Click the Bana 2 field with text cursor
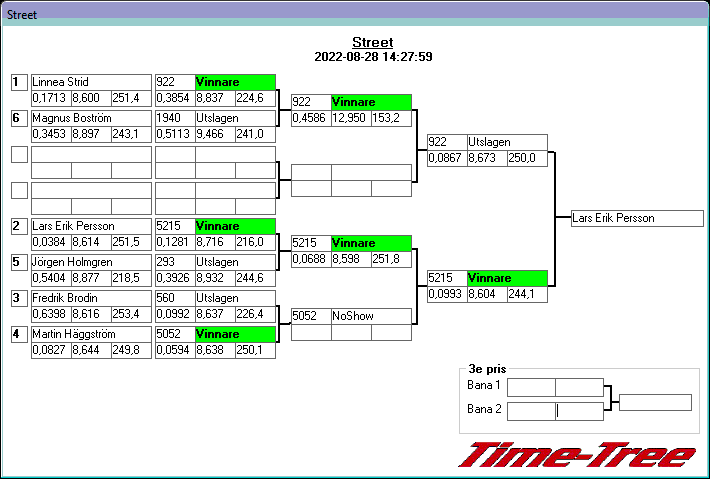Viewport: 710px width, 479px height. (x=580, y=412)
